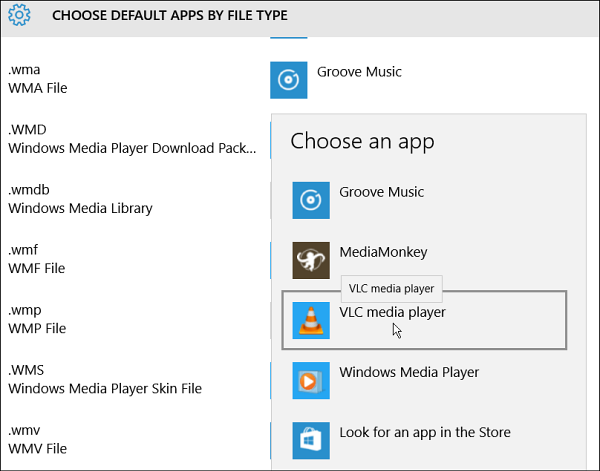The height and width of the screenshot is (471, 600).
Task: Click the .wmdb Windows Media Library row
Action: (80, 199)
